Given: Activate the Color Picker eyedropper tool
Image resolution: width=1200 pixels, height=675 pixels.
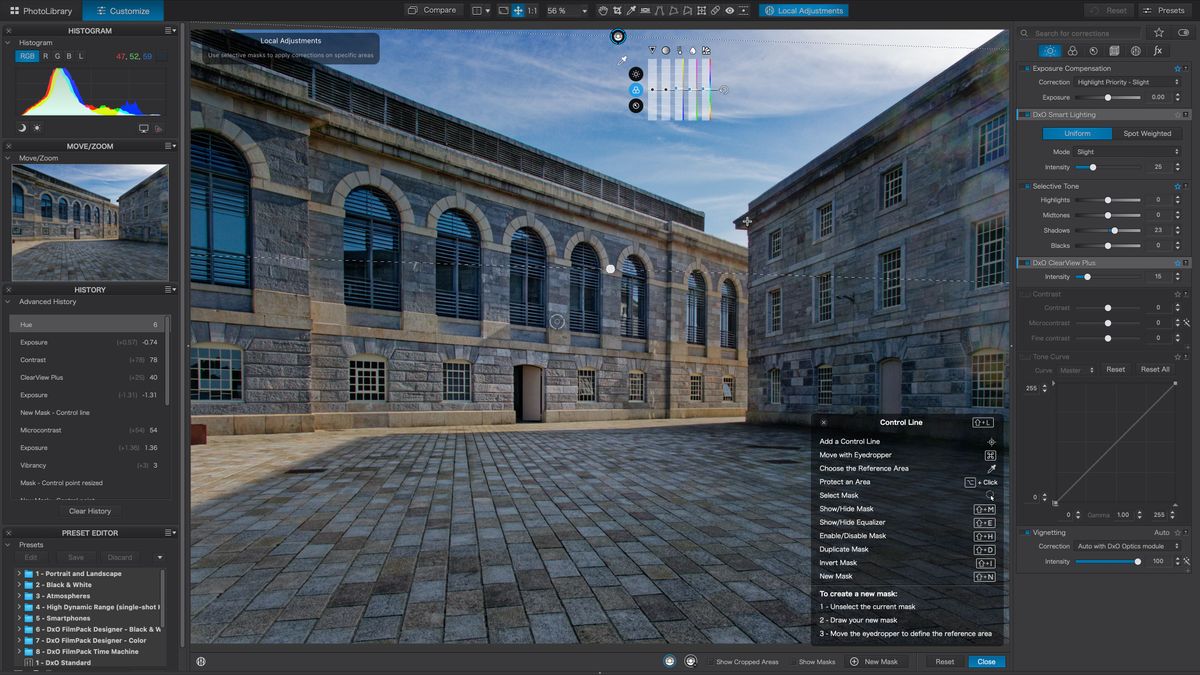Looking at the screenshot, I should pos(631,10).
